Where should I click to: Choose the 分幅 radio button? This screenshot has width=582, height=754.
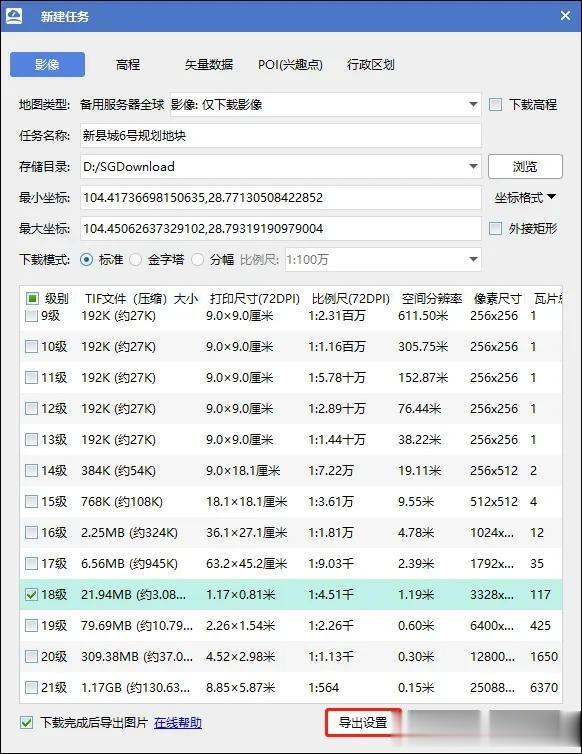point(198,260)
